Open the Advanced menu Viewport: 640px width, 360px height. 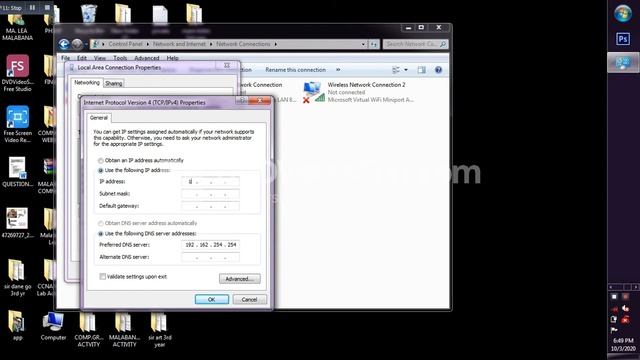pyautogui.click(x=147, y=58)
